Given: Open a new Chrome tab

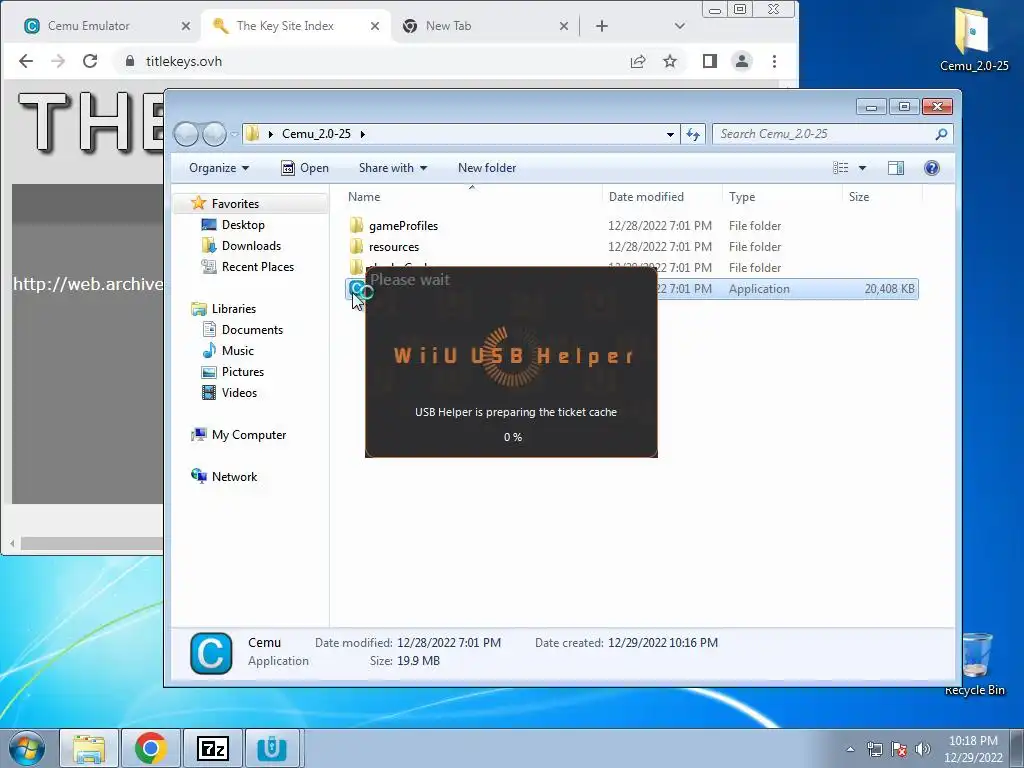Looking at the screenshot, I should pyautogui.click(x=602, y=26).
